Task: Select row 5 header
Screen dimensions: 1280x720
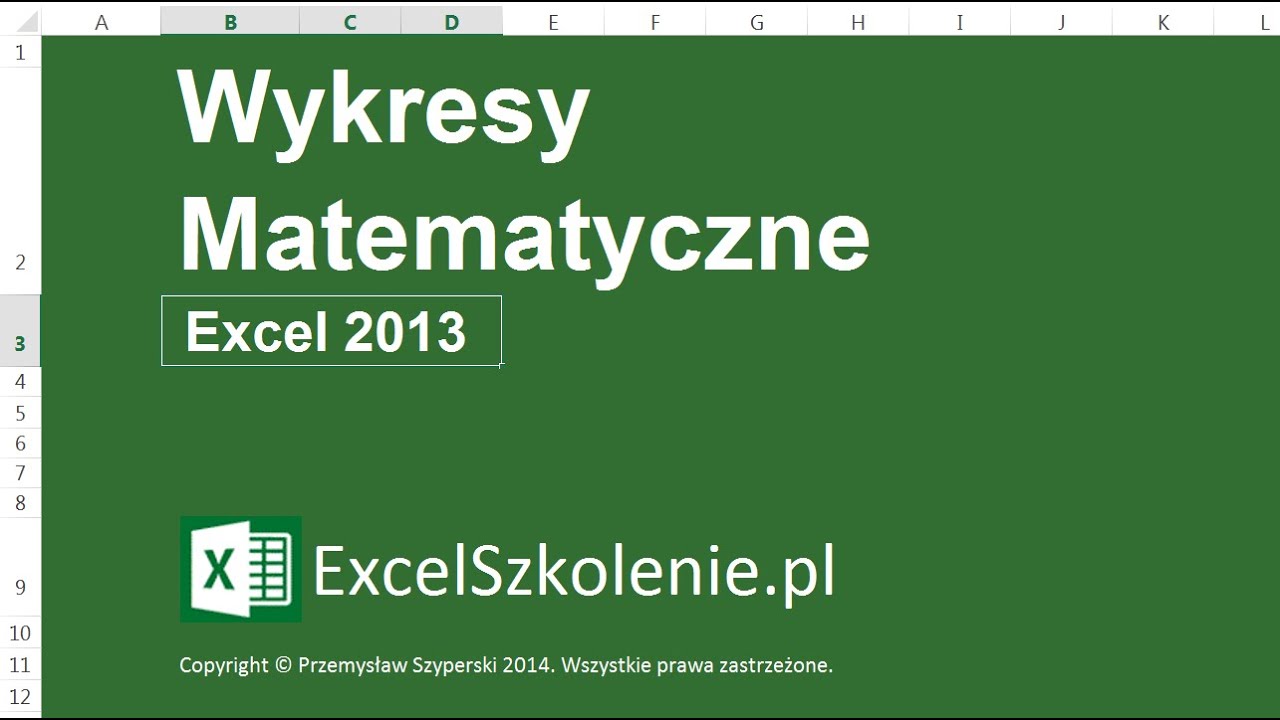Action: tap(20, 413)
